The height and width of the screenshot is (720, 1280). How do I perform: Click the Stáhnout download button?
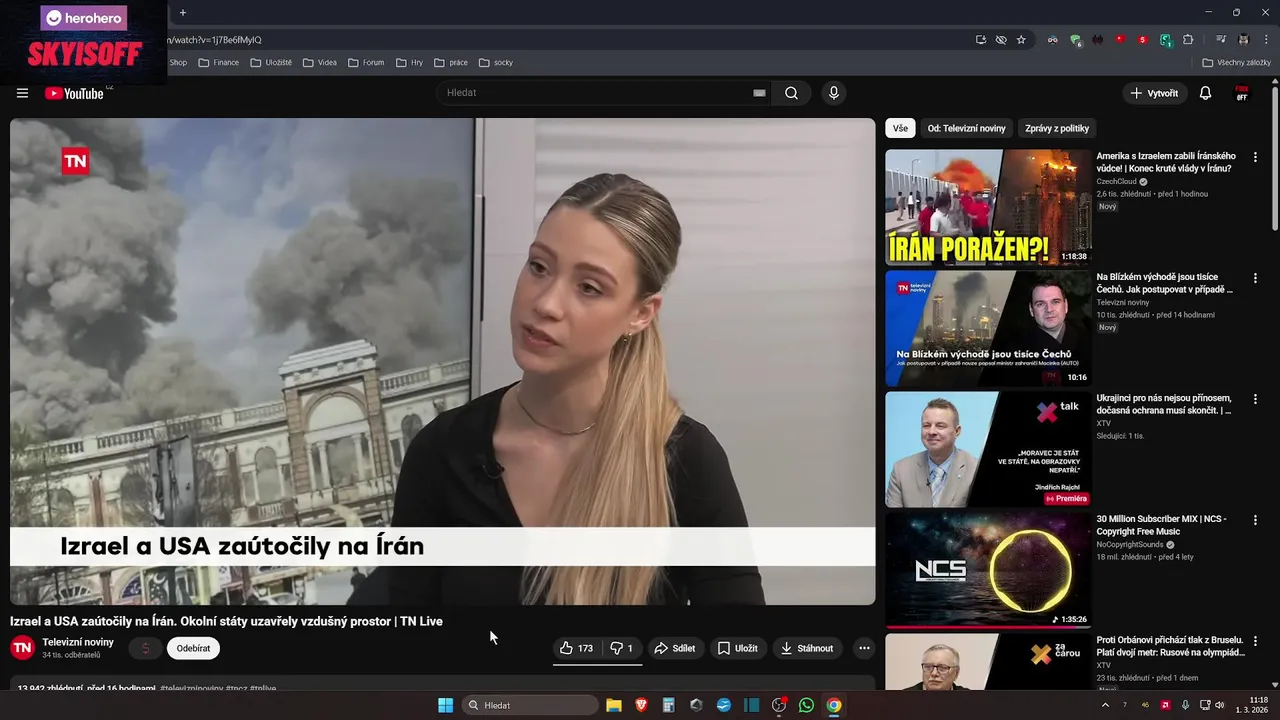click(x=807, y=648)
